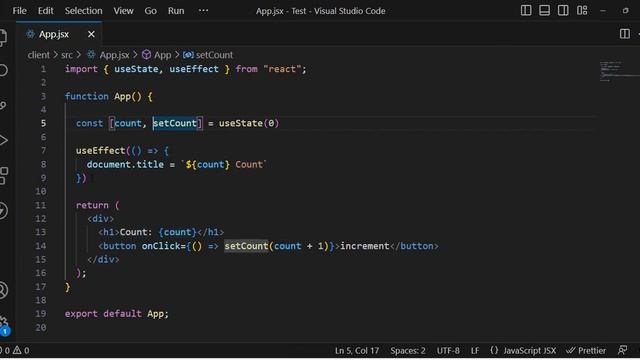Open the problems errors and warnings indicator
The image size is (640, 360).
(x=15, y=350)
